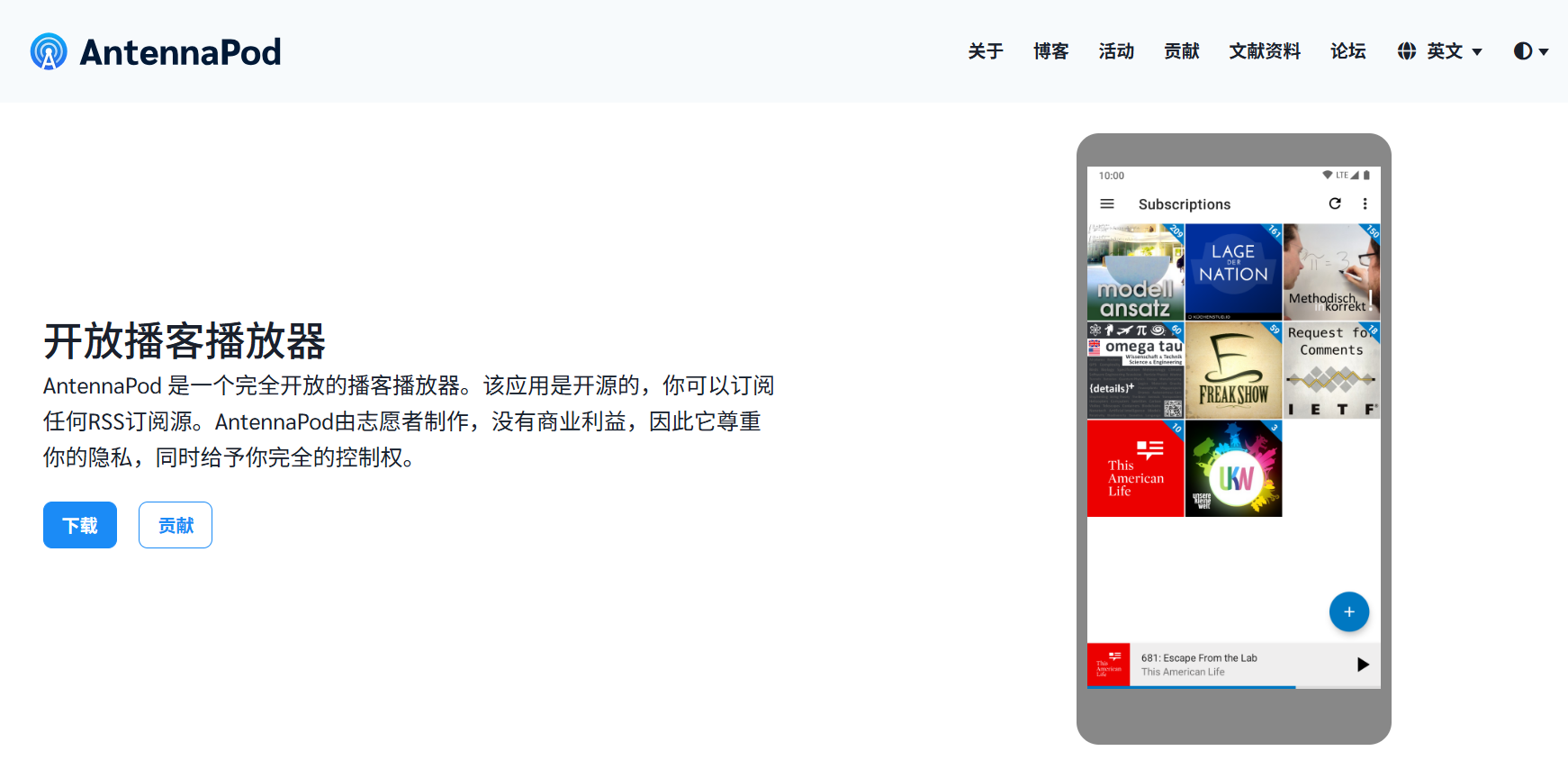Click the LTE signal status icon

[1347, 175]
